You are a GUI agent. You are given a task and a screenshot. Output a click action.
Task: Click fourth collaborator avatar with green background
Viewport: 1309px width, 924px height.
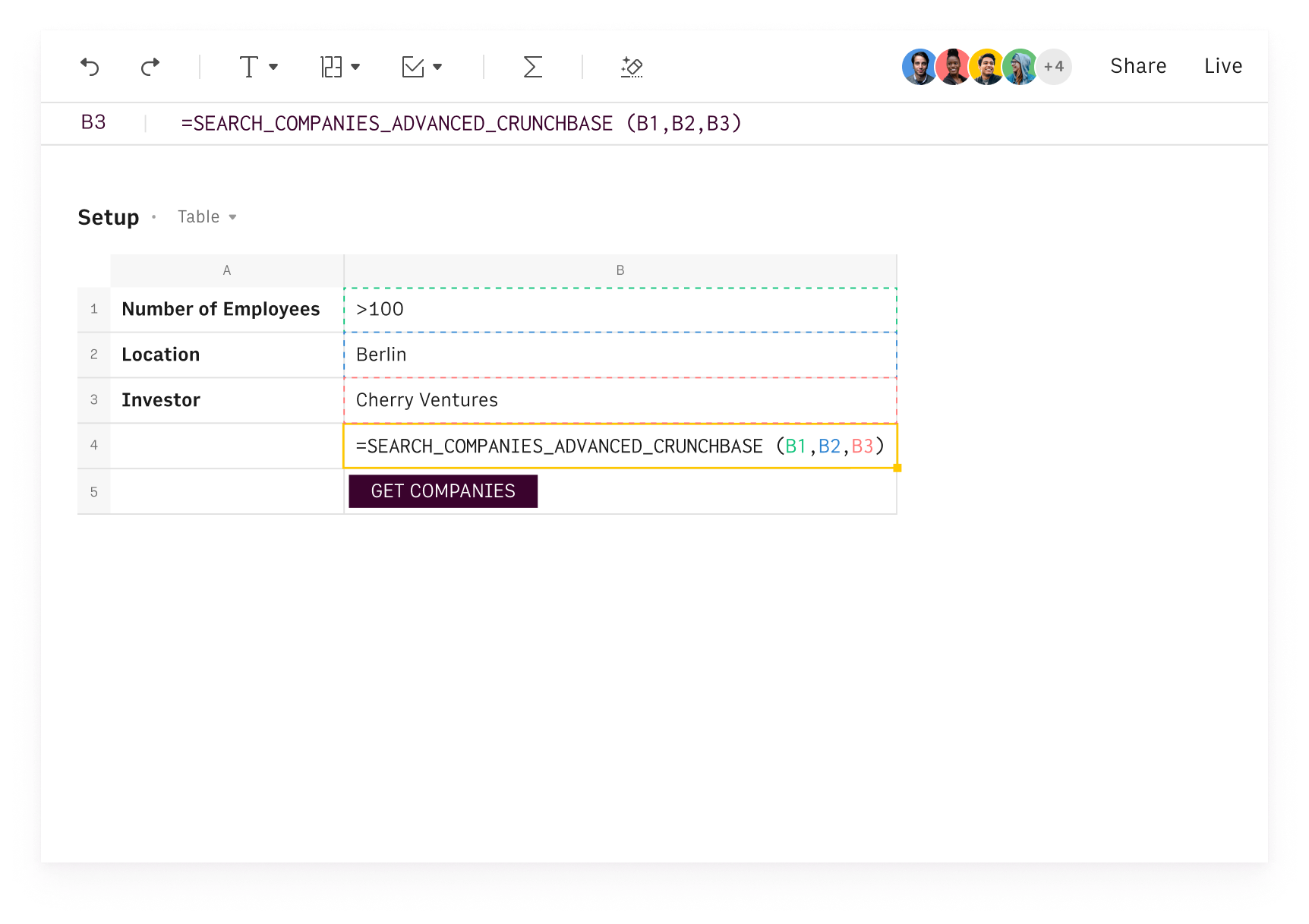(x=1020, y=67)
